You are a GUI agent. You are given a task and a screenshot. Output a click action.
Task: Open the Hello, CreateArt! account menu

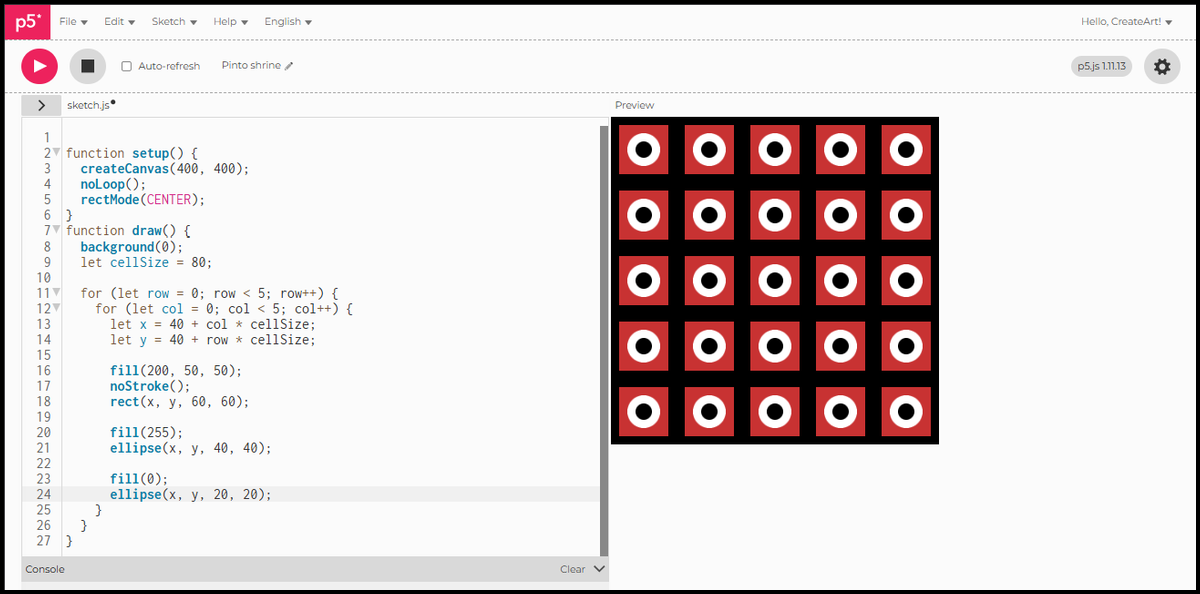pyautogui.click(x=1127, y=21)
